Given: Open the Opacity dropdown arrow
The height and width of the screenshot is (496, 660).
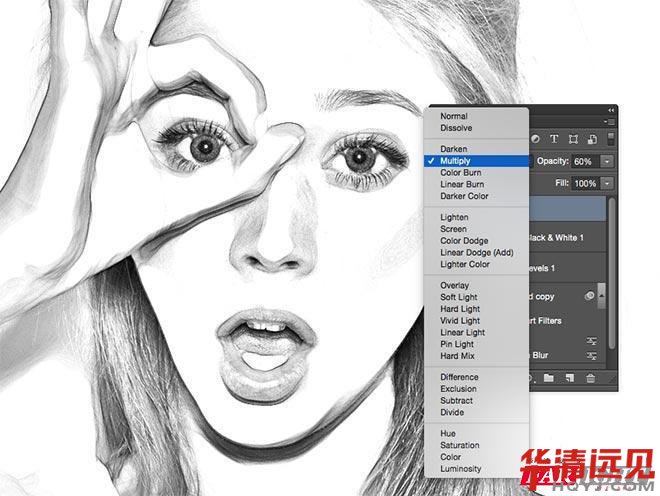Looking at the screenshot, I should click(608, 161).
